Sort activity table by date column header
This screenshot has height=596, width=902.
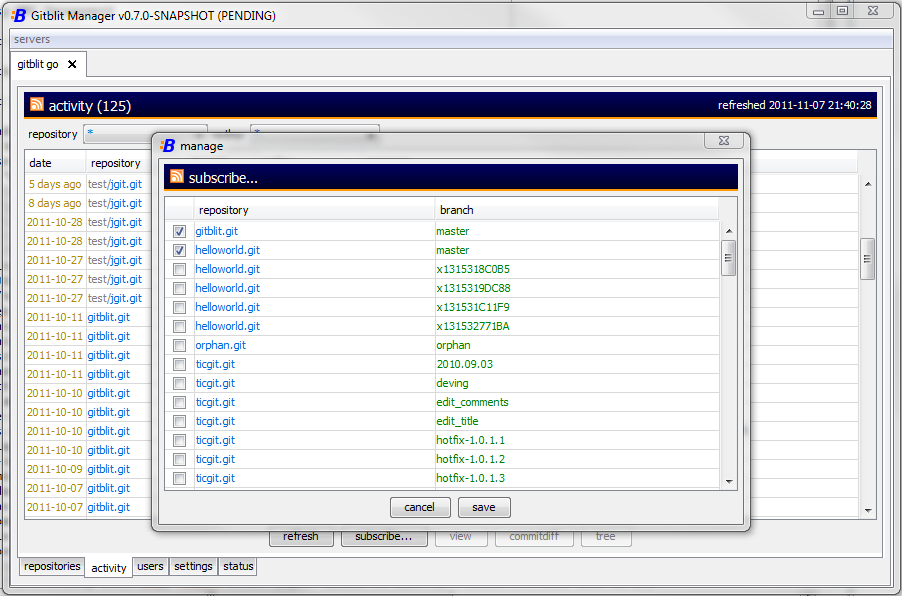coord(55,163)
